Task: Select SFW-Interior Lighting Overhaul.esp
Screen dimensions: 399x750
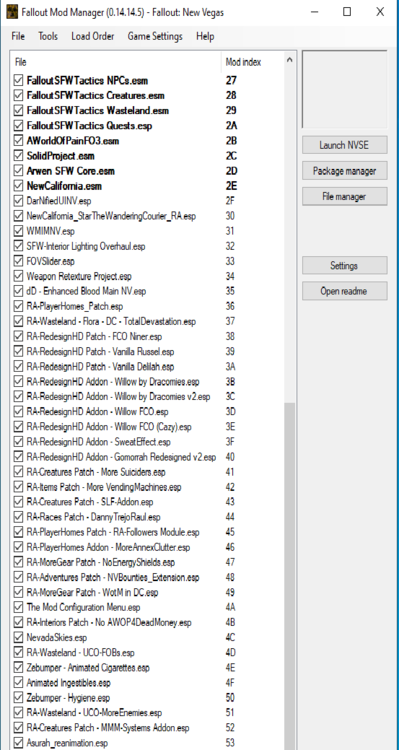Action: tap(86, 246)
